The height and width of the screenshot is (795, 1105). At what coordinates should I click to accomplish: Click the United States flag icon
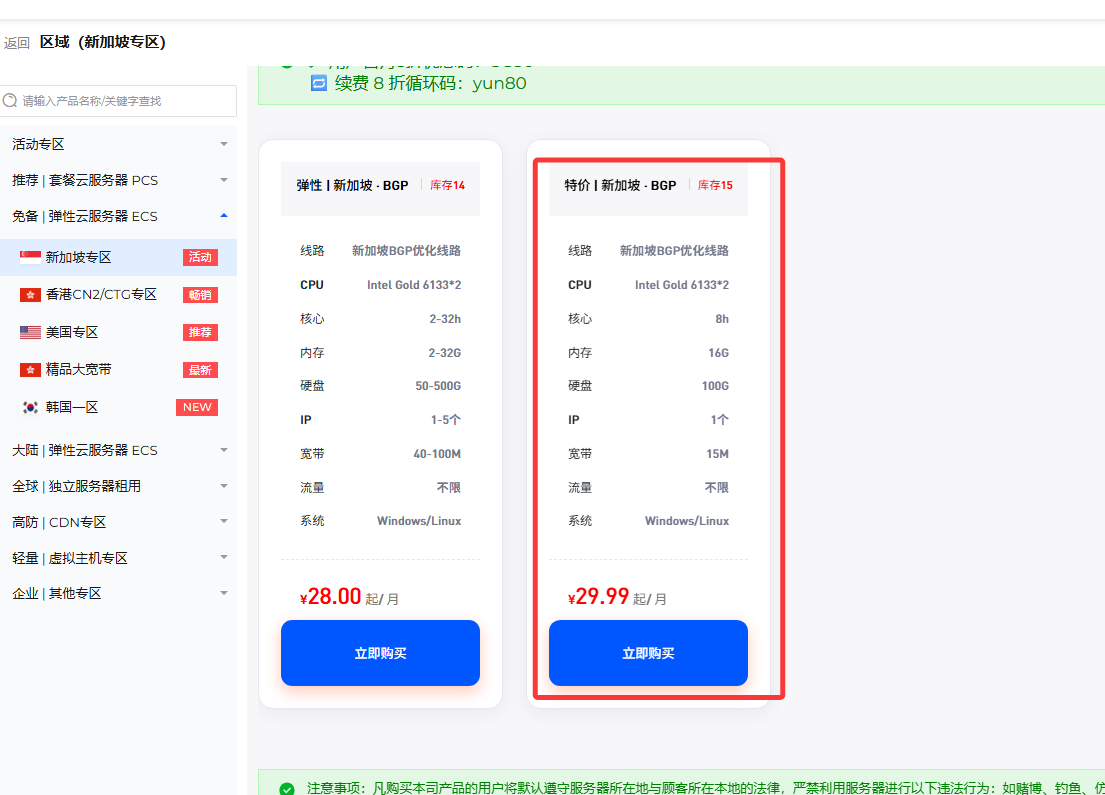tap(30, 332)
